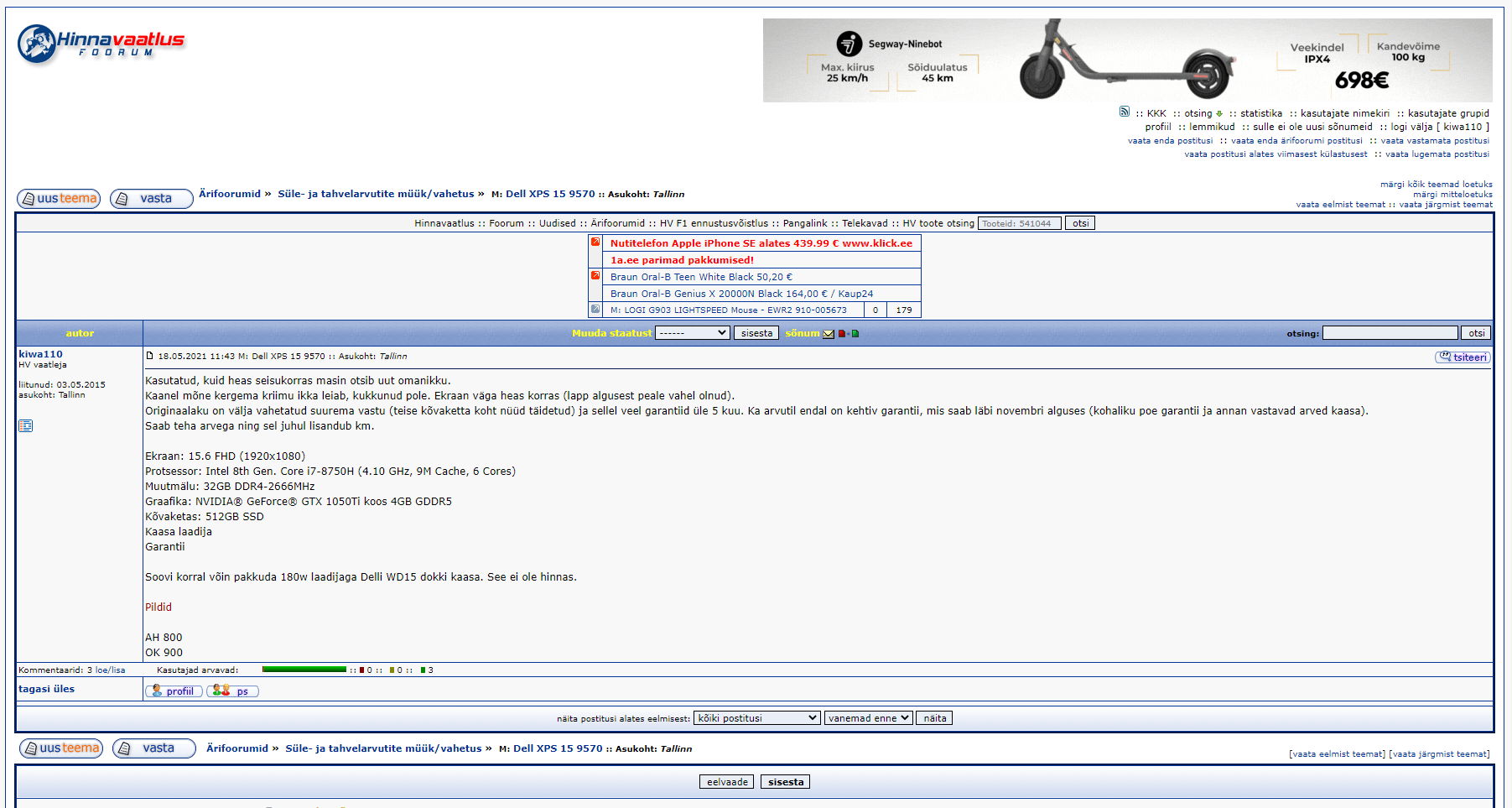Open 'Nutitelefon Apple iPhone SE alates 439.99' ad link
This screenshot has width=1512, height=808.
pyautogui.click(x=761, y=243)
